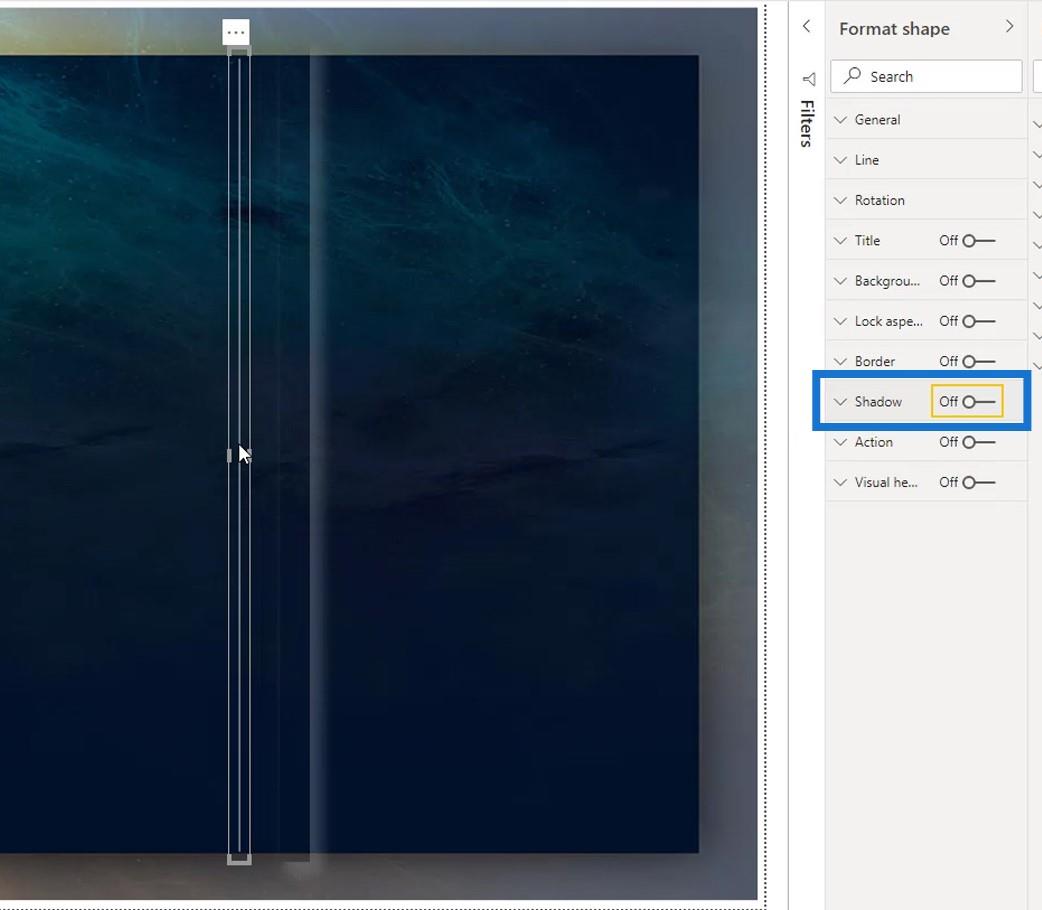This screenshot has height=910, width=1042.
Task: Turn on the Action toggle
Action: point(978,442)
